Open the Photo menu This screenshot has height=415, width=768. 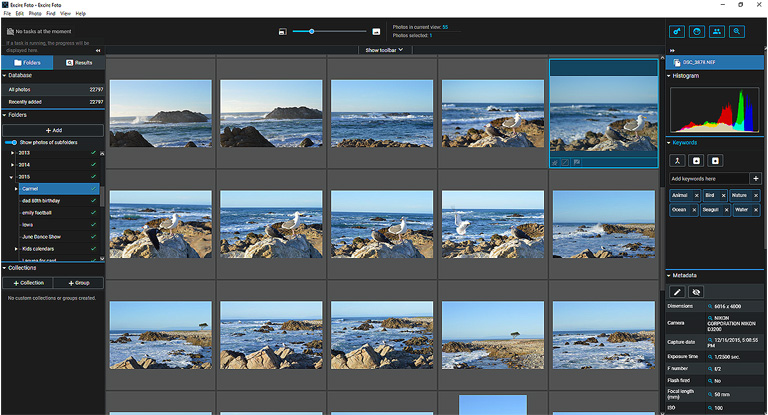[x=35, y=14]
